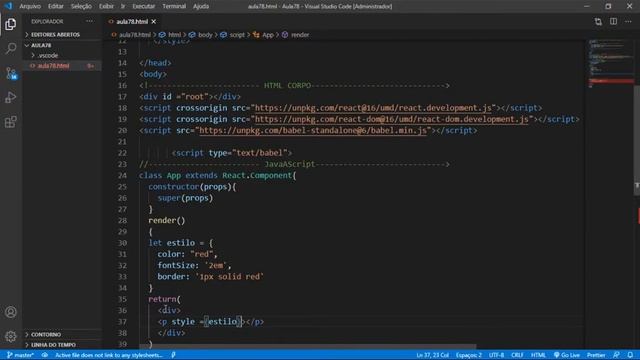Close the aula78.html editor tab
The image size is (640, 360).
154,22
